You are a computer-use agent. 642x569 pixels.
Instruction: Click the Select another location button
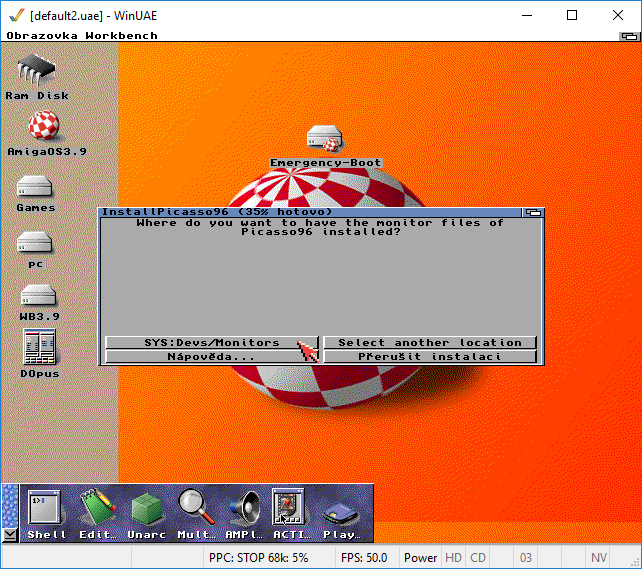tap(430, 343)
